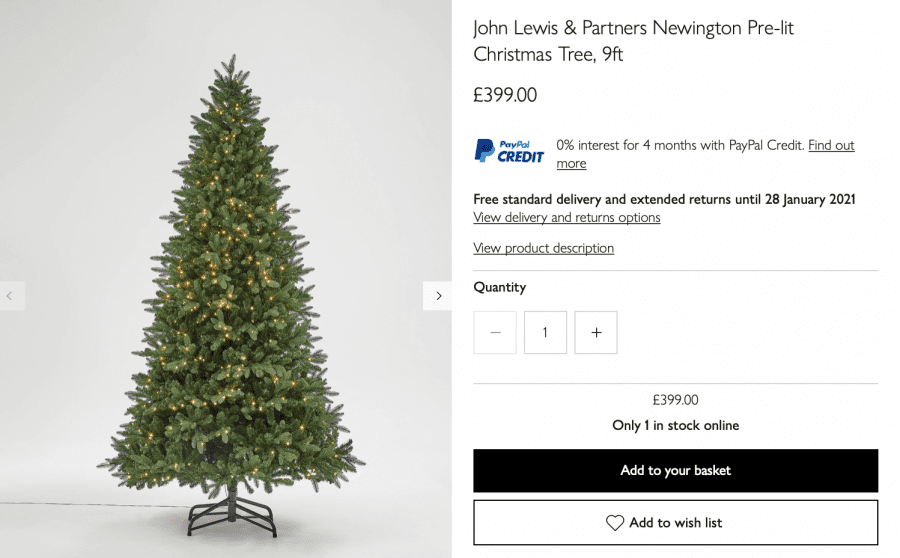This screenshot has height=558, width=900.
Task: Go to previous product image with left arrow
Action: 11,296
